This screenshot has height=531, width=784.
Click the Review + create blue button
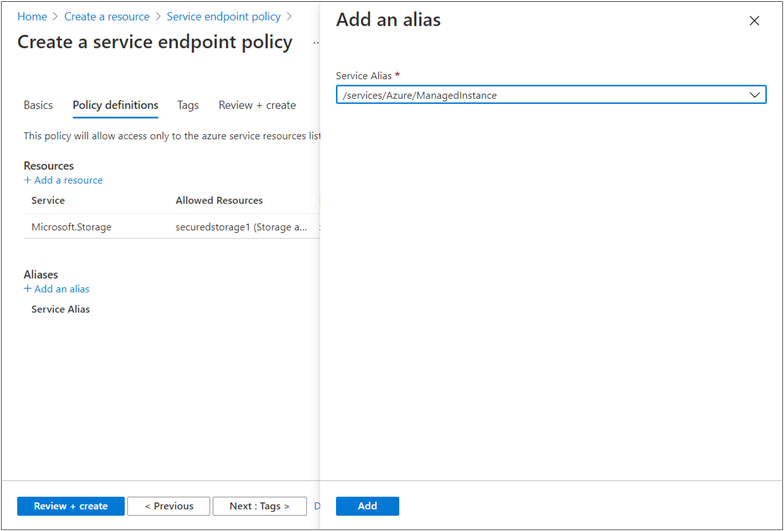coord(70,506)
